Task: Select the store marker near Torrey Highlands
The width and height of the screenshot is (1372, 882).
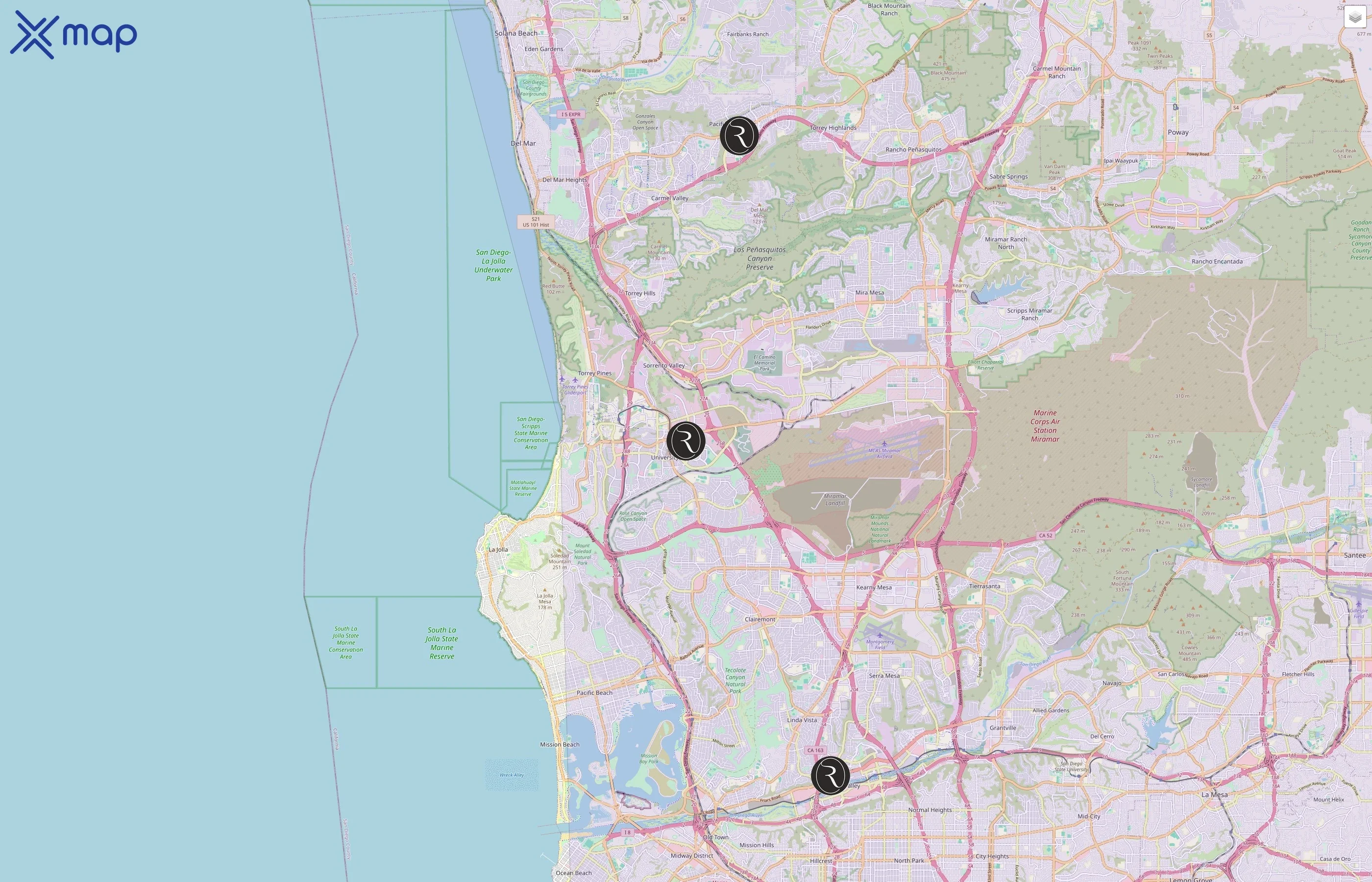Action: [x=739, y=136]
